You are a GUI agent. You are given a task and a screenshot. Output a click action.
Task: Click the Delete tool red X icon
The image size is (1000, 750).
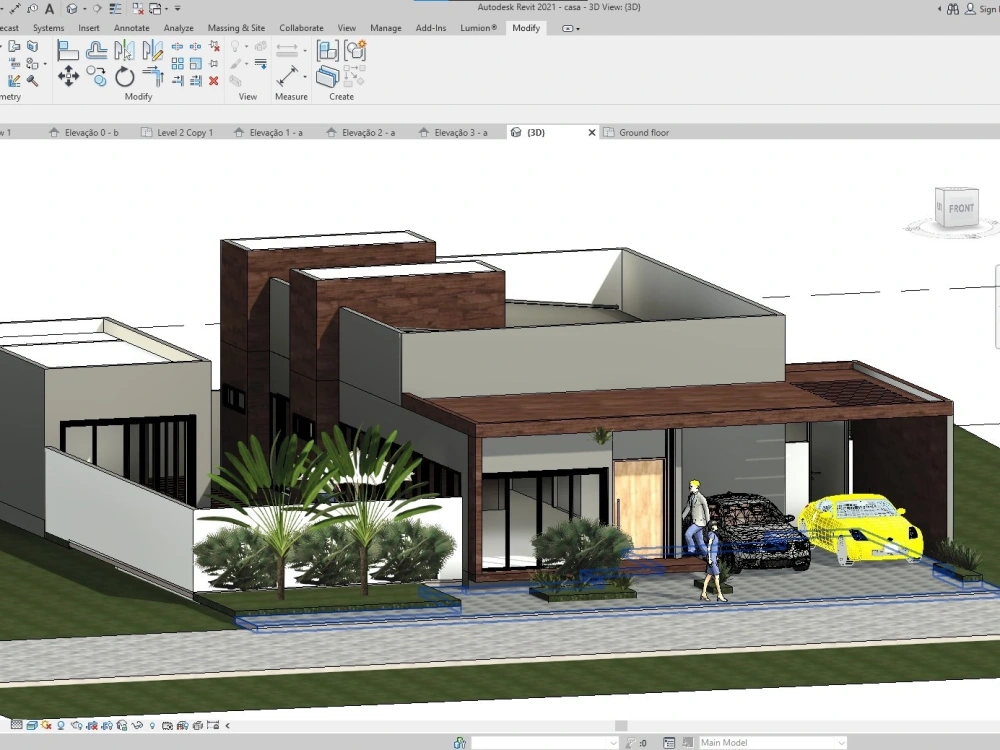pos(214,82)
